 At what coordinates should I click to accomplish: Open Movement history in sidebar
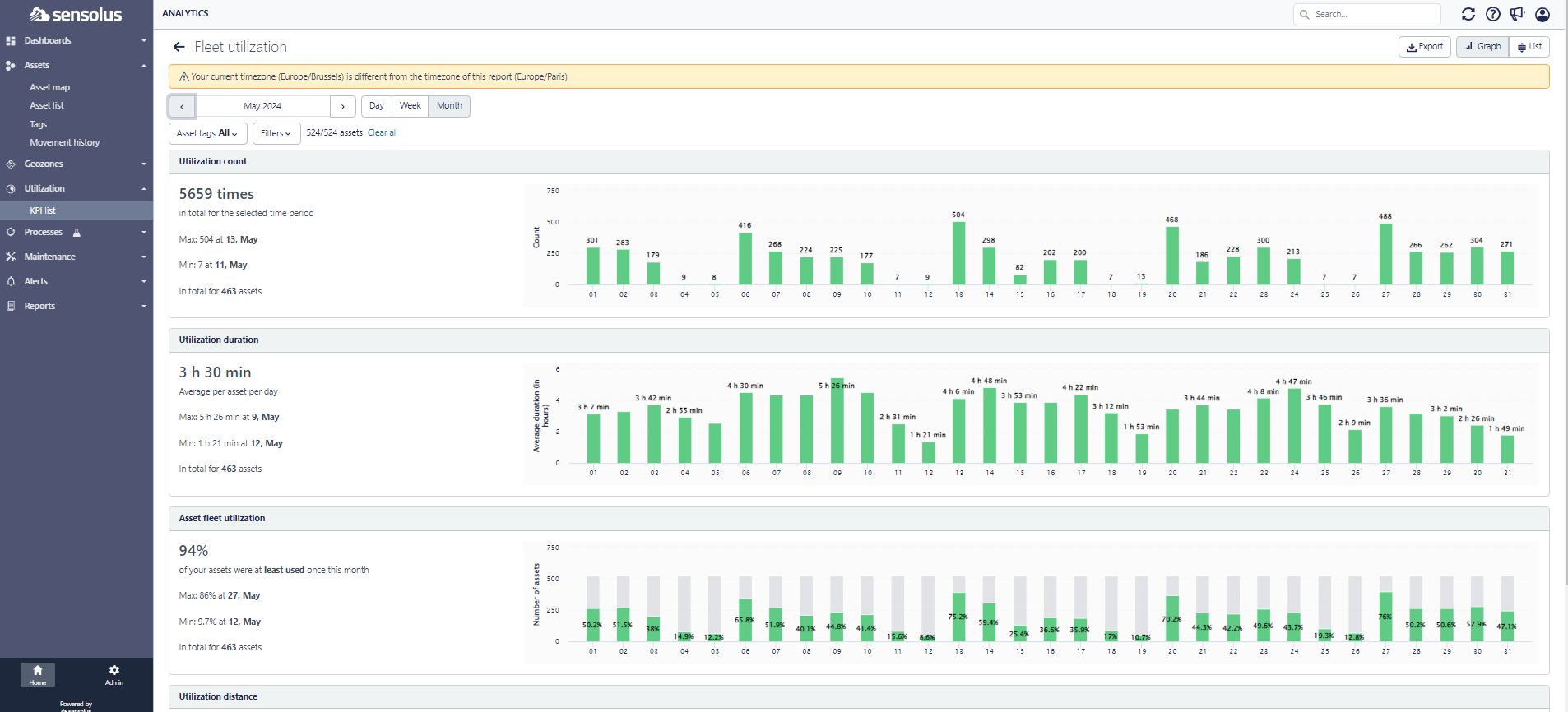[x=65, y=142]
